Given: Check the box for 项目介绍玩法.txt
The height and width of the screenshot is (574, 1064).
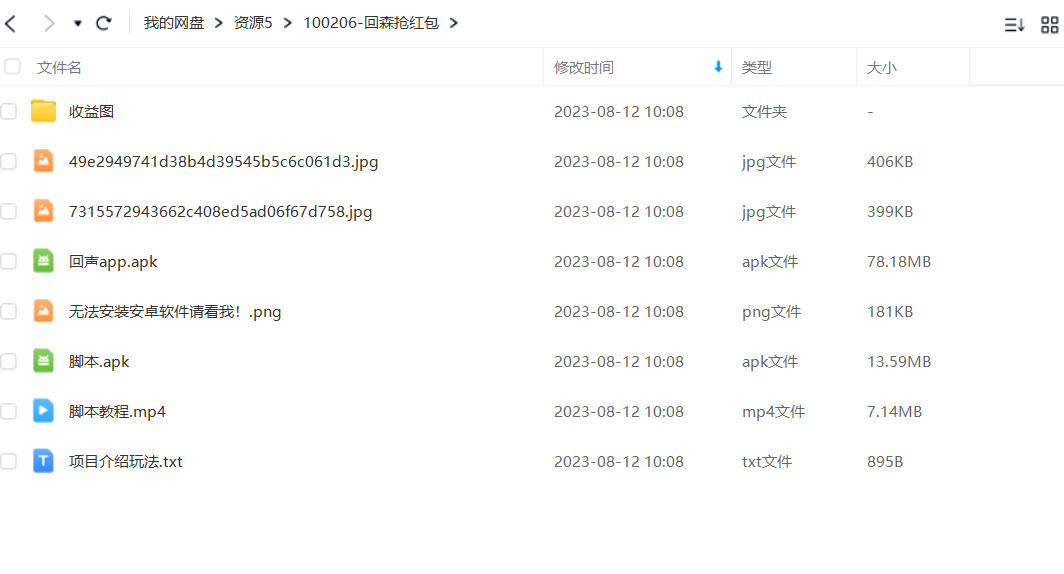Looking at the screenshot, I should 8,461.
